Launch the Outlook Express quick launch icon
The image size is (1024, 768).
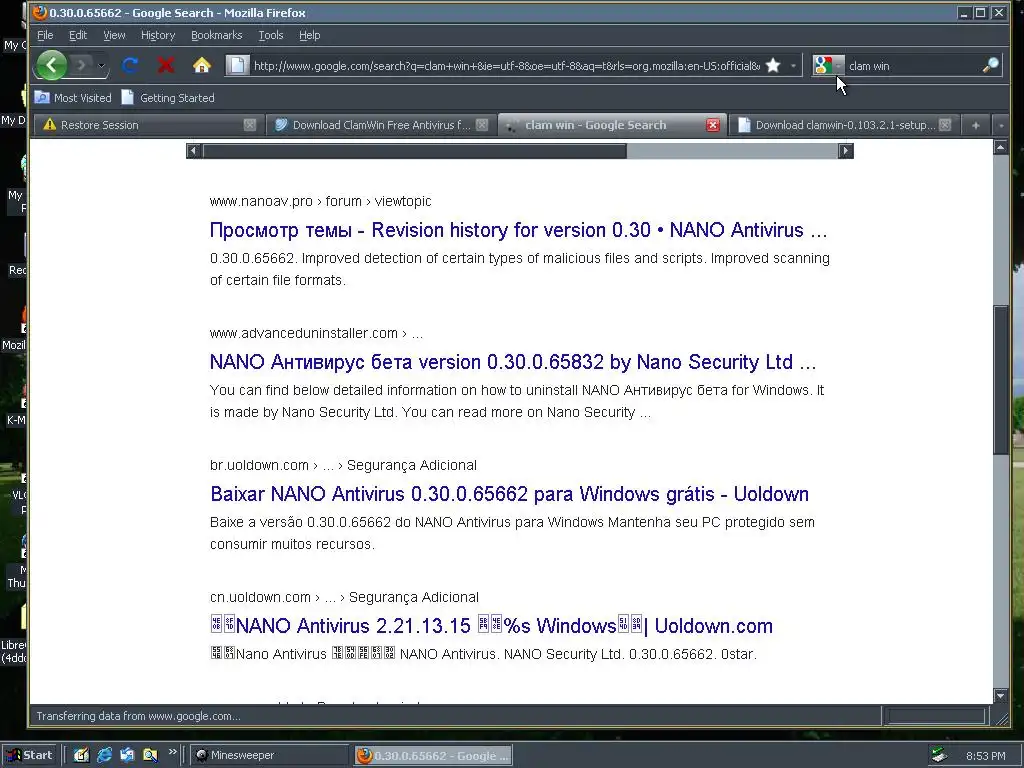click(127, 755)
